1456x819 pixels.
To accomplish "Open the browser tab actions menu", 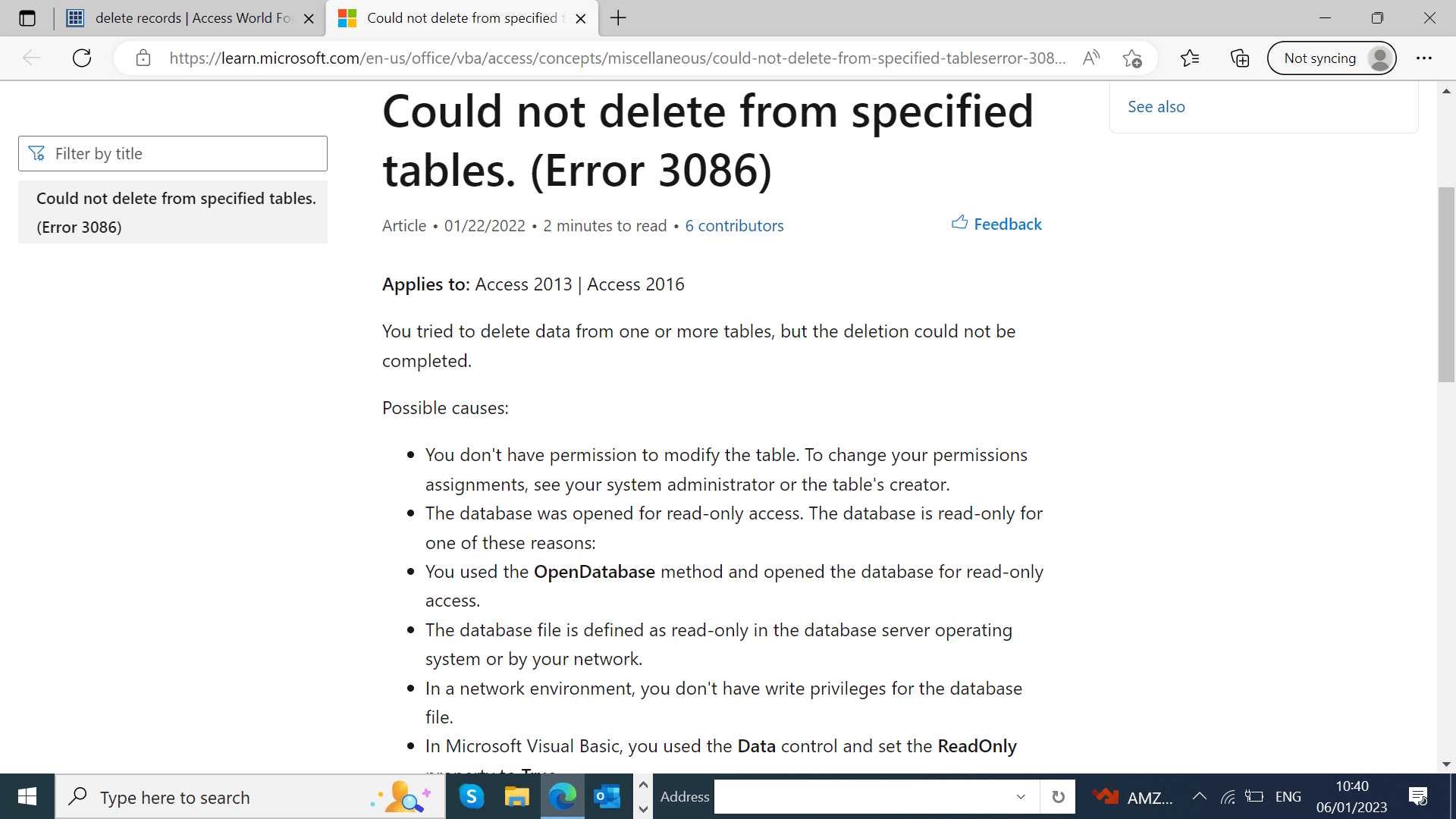I will (27, 17).
